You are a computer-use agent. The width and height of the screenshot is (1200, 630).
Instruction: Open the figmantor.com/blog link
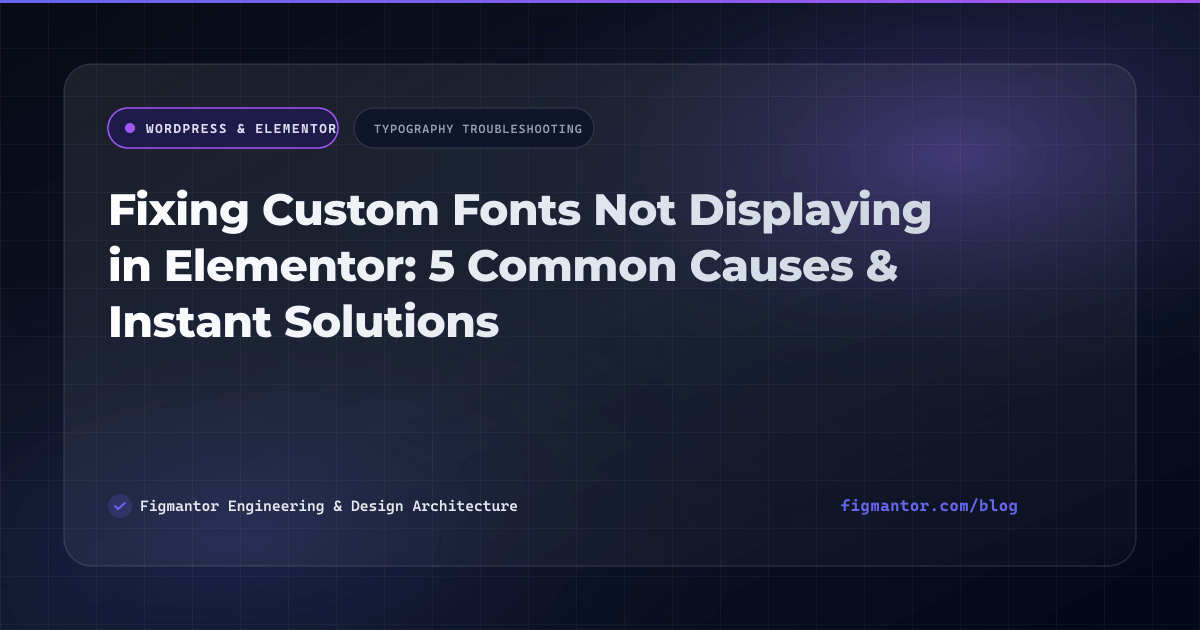coord(929,506)
